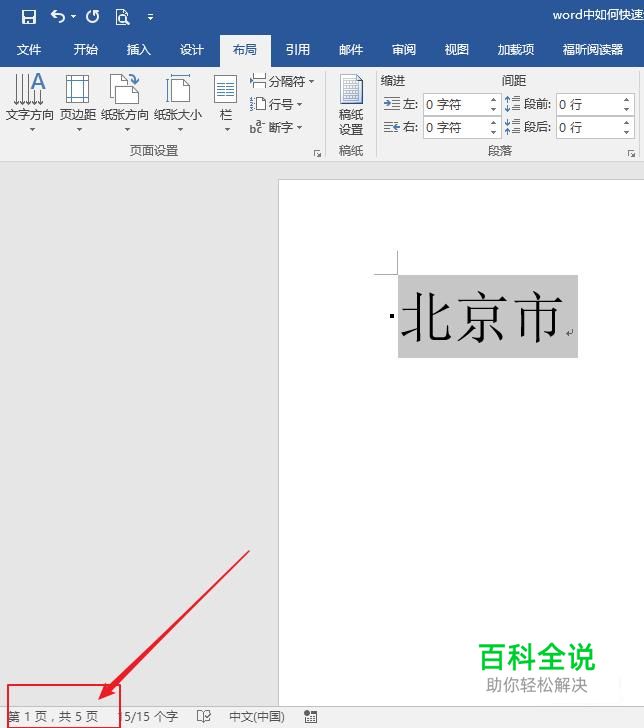
Task: Switch to the 加载项 tab
Action: tap(516, 49)
